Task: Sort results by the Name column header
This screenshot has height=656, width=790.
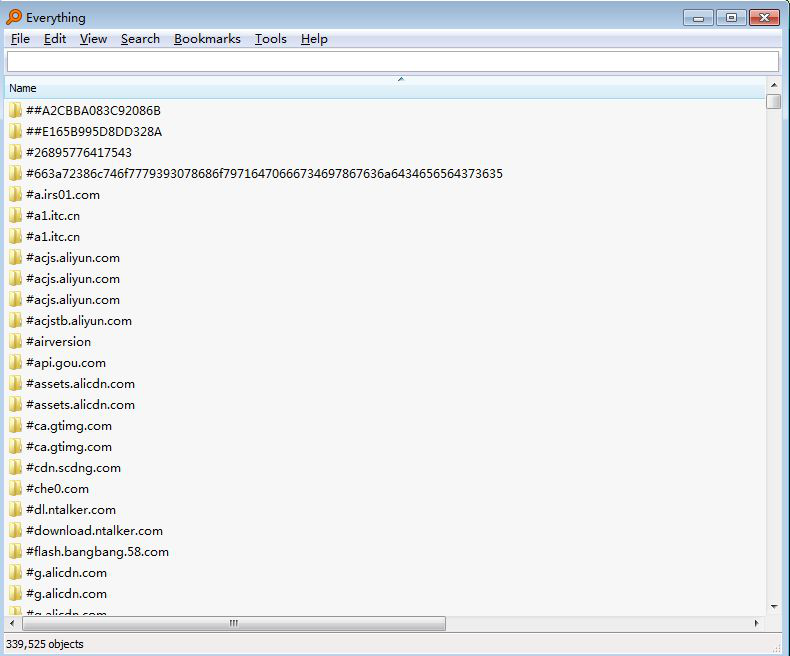Action: (x=385, y=88)
